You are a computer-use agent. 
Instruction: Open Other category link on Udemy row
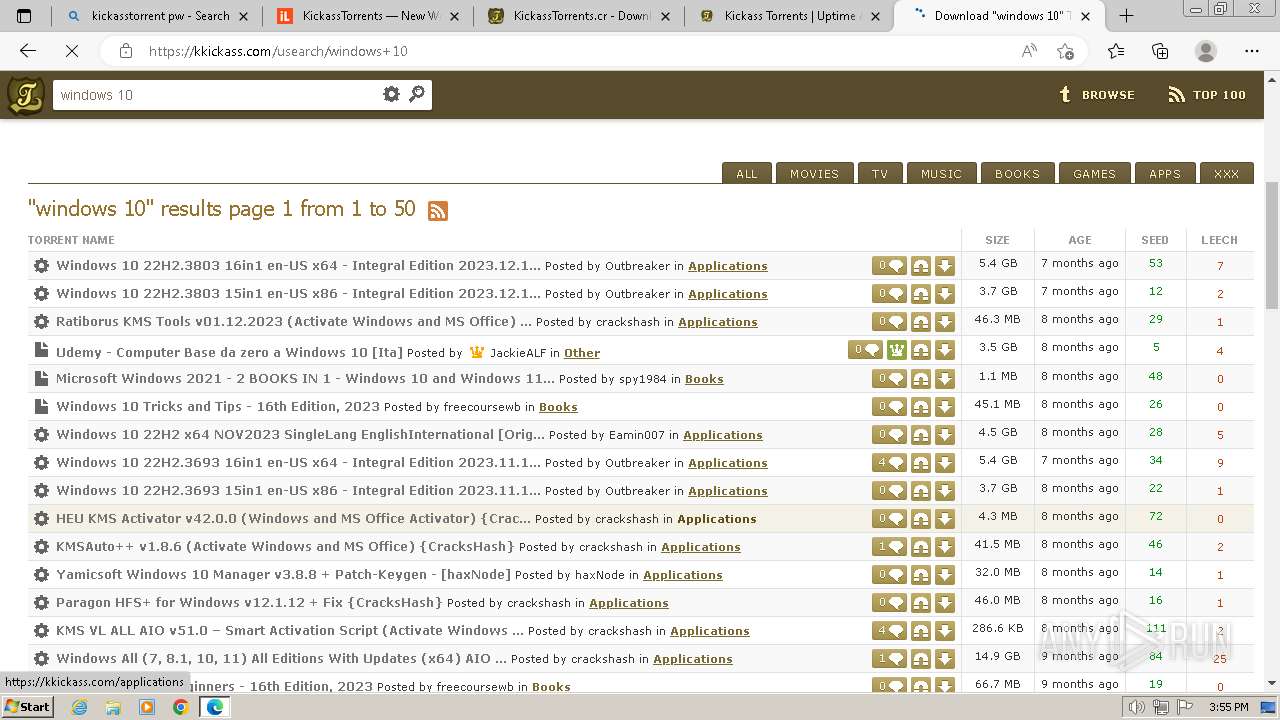pyautogui.click(x=582, y=353)
